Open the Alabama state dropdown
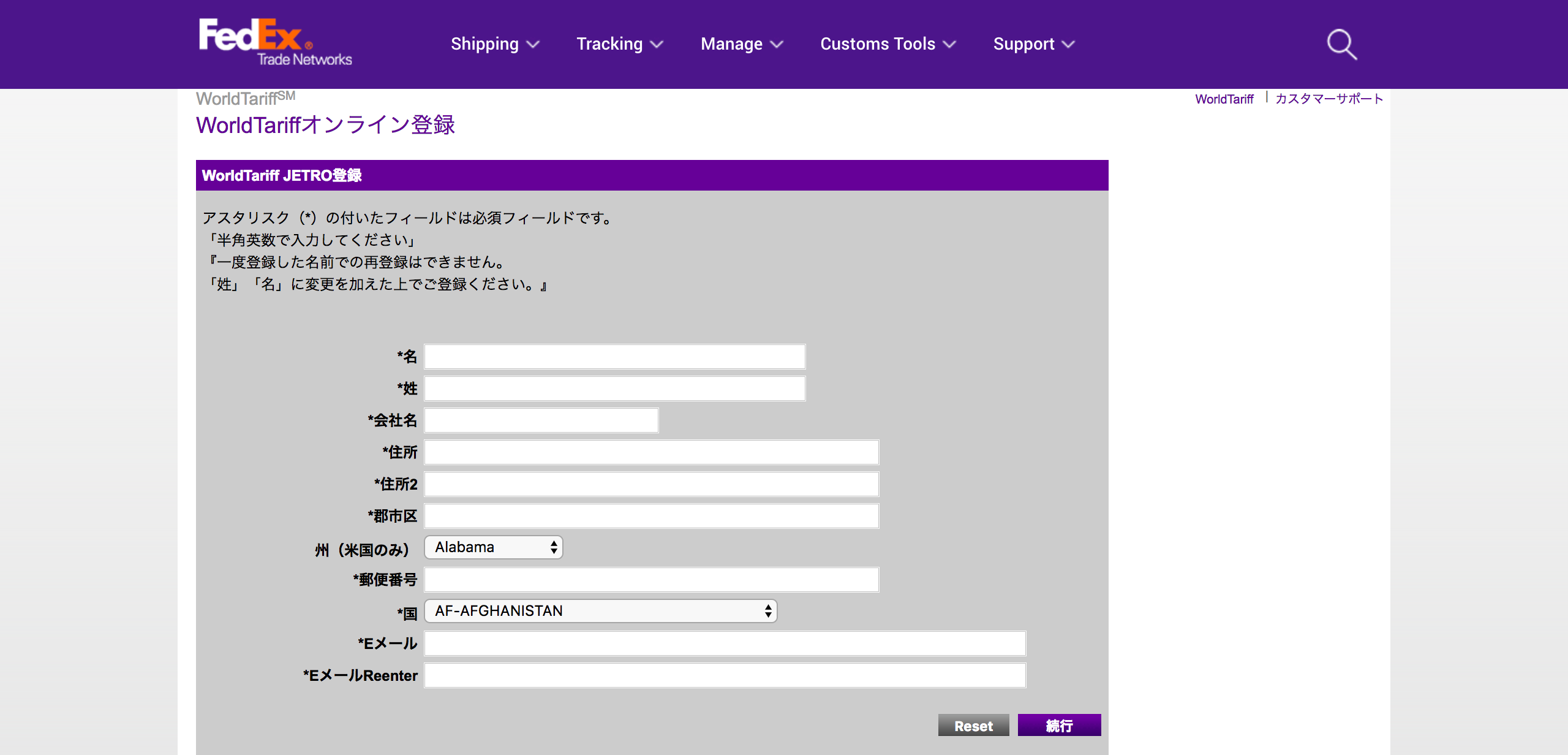1568x755 pixels. [493, 547]
